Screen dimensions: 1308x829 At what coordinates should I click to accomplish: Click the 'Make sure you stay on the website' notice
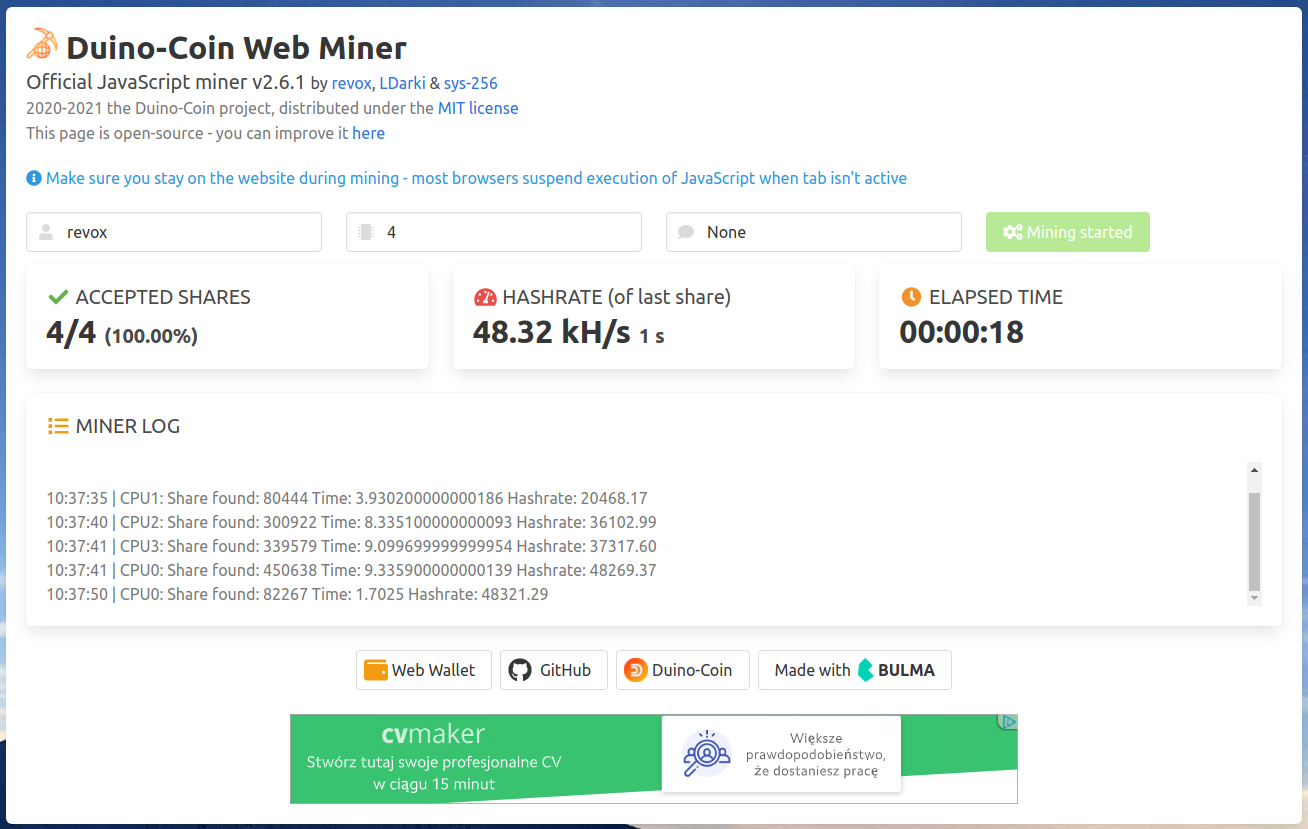(x=476, y=178)
